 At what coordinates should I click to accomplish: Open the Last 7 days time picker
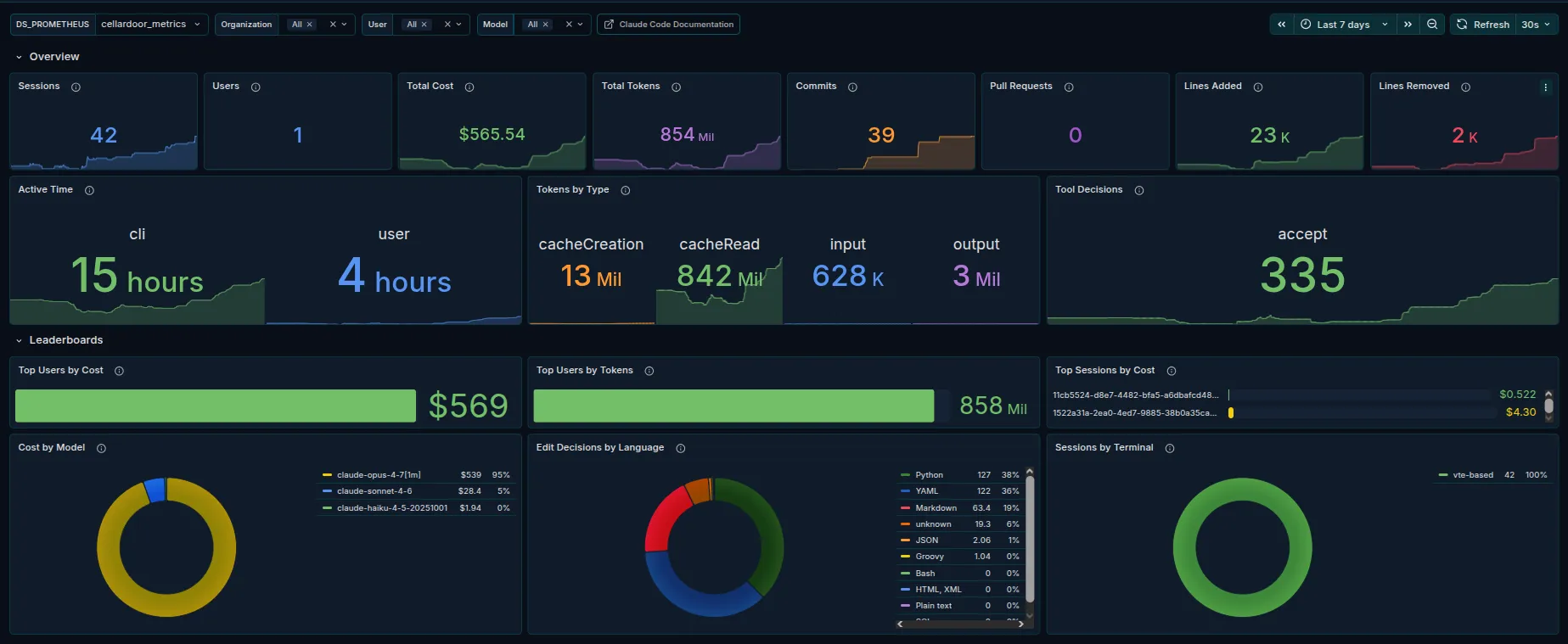[x=1345, y=24]
